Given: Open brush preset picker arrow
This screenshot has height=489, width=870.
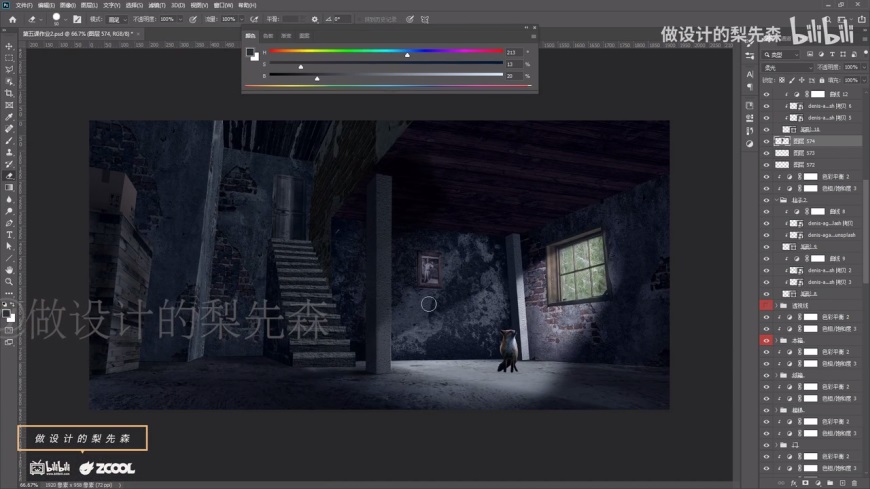Looking at the screenshot, I should (65, 19).
